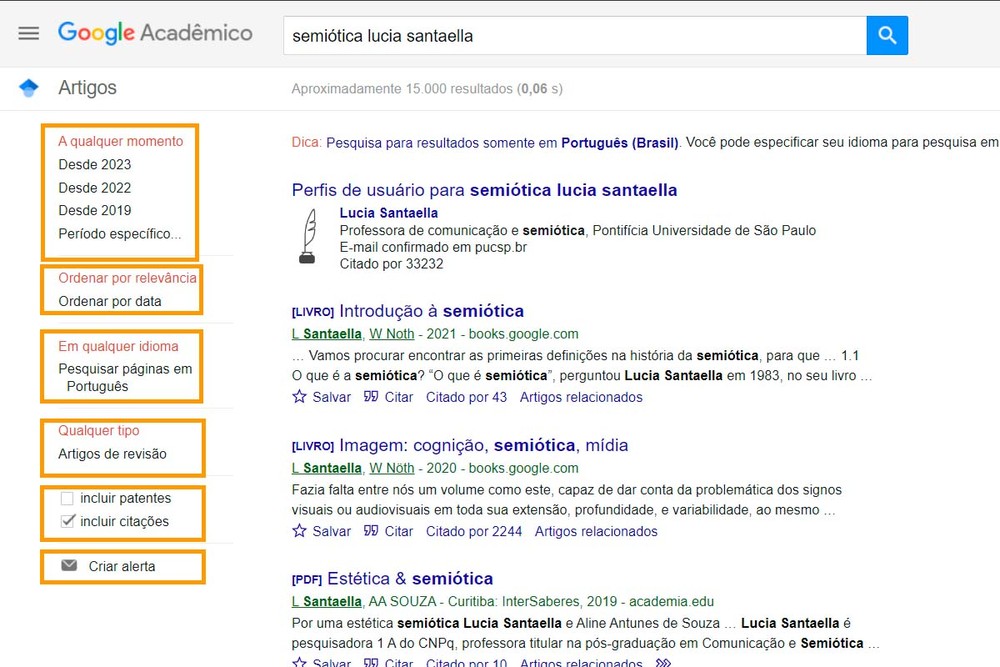Click the quote icon for Introdução à semiótica
The width and height of the screenshot is (1000, 667).
click(x=371, y=397)
